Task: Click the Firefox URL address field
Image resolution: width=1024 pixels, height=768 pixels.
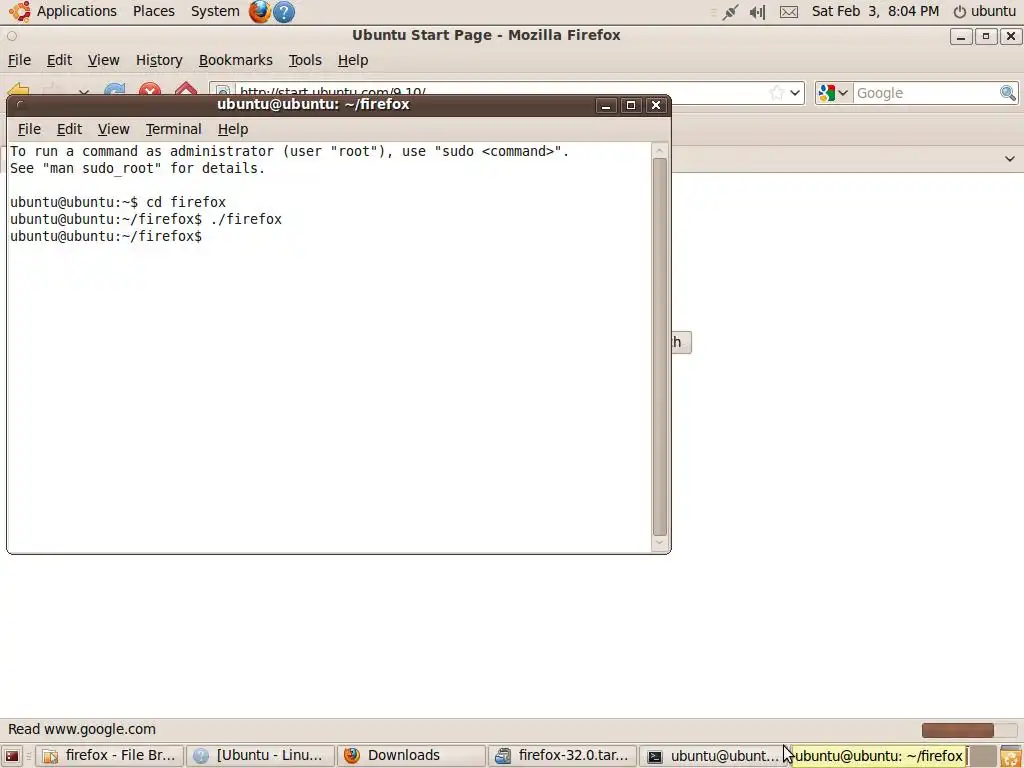Action: pyautogui.click(x=500, y=90)
